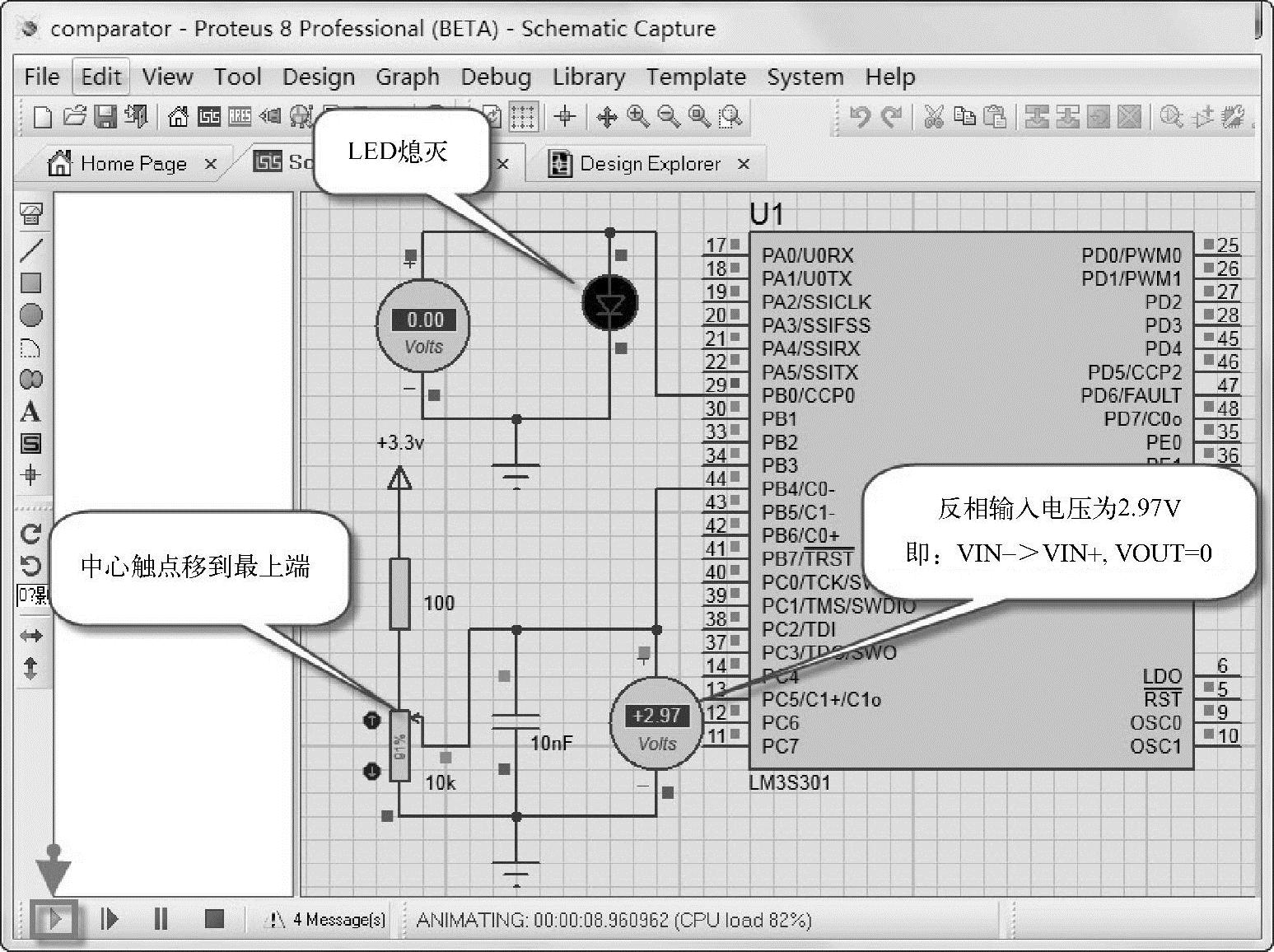Open the System menu
The height and width of the screenshot is (952, 1274).
805,77
